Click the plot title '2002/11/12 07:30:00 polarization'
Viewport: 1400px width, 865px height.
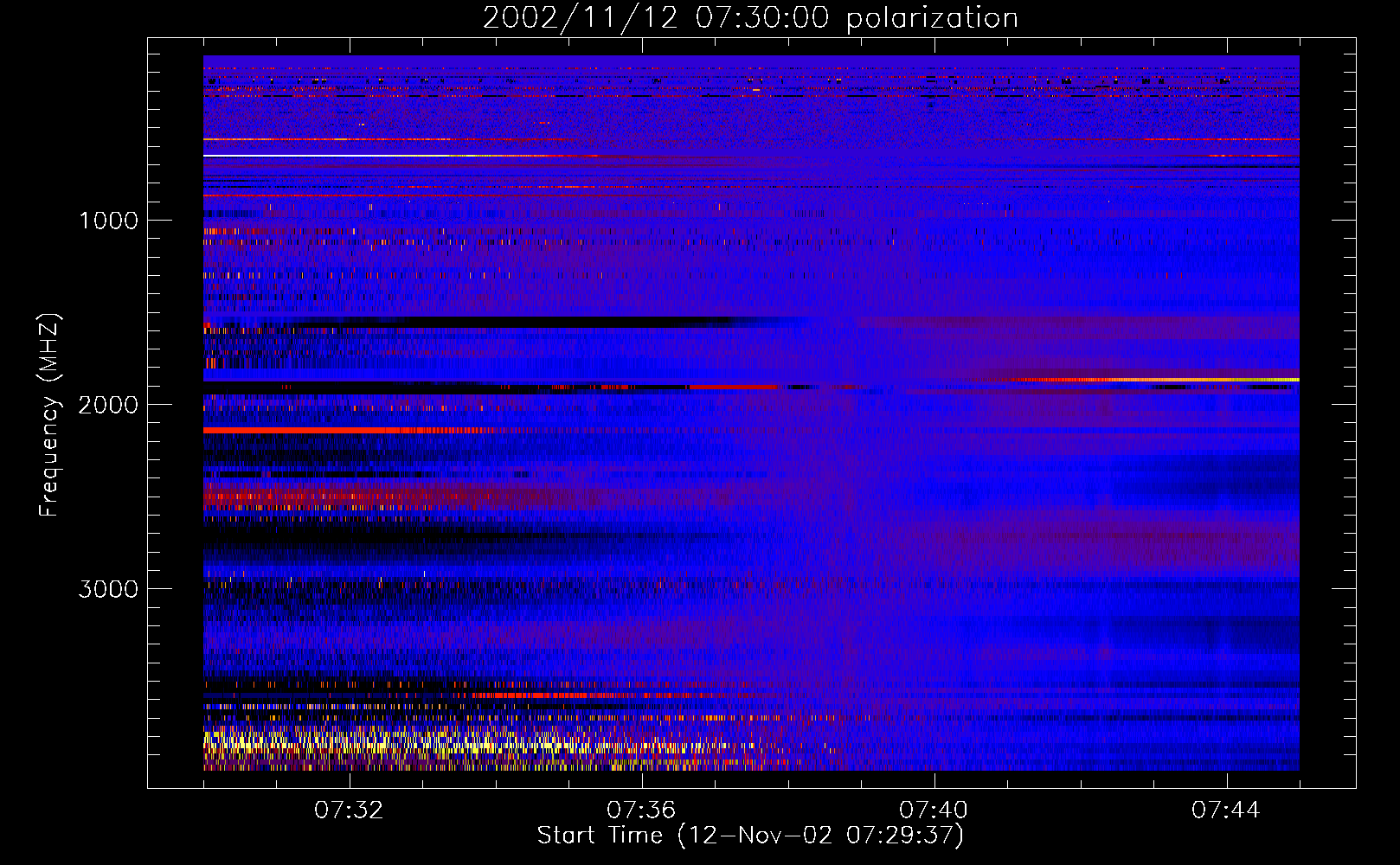coord(750,17)
